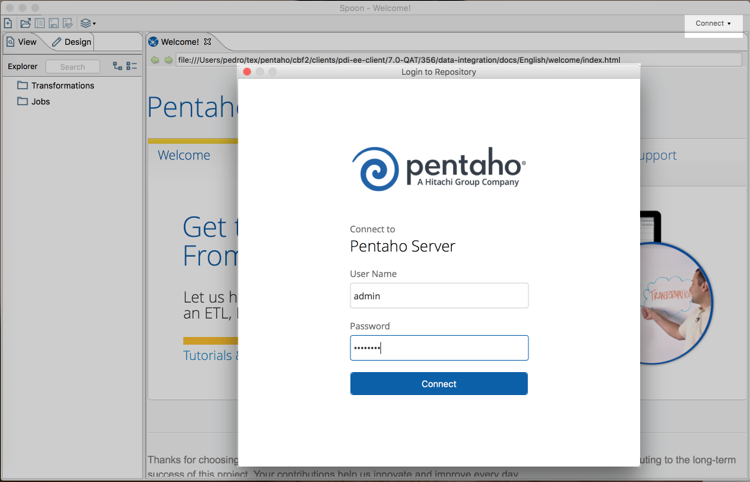This screenshot has width=750, height=482.
Task: Click the Welcome link on the page
Action: point(184,155)
